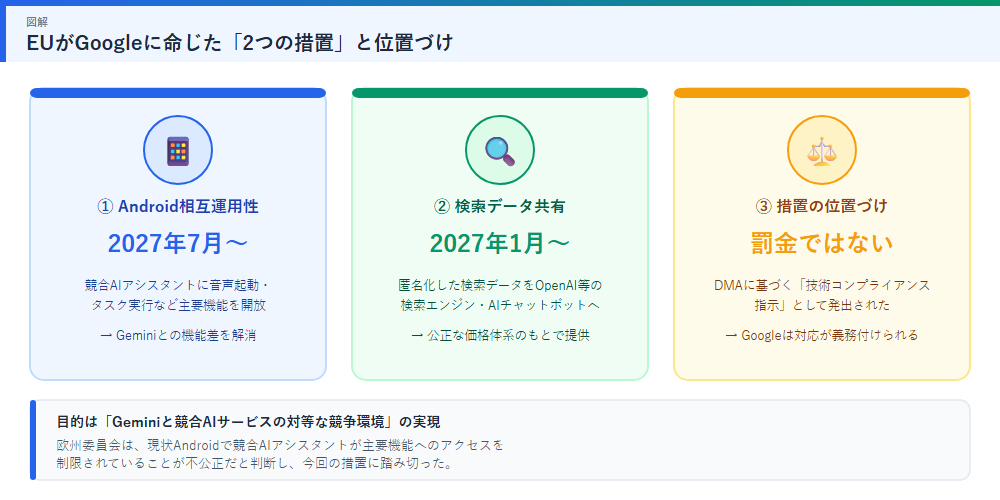1000x500 pixels.
Task: Click heading "① Android相互運用性"
Action: 178,206
